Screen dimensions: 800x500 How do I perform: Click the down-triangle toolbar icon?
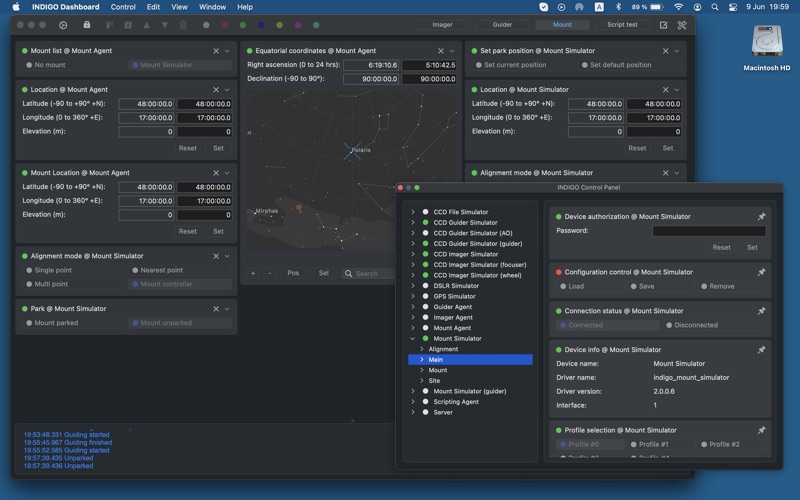[165, 25]
